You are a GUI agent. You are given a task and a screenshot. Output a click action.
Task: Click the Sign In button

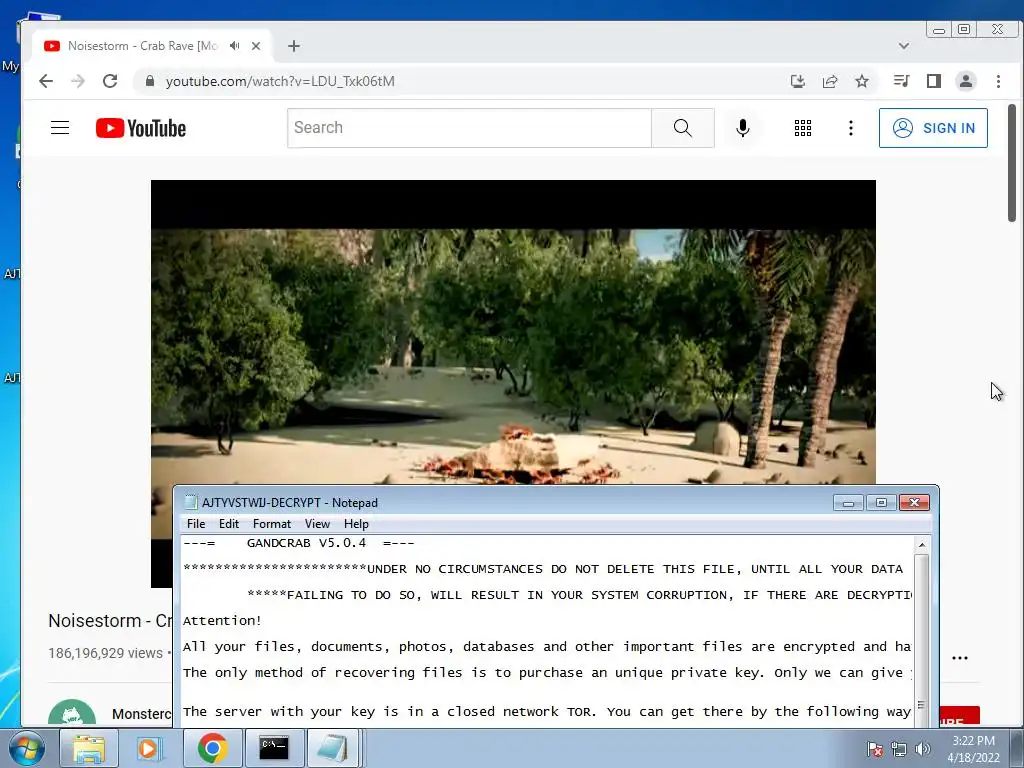(933, 128)
